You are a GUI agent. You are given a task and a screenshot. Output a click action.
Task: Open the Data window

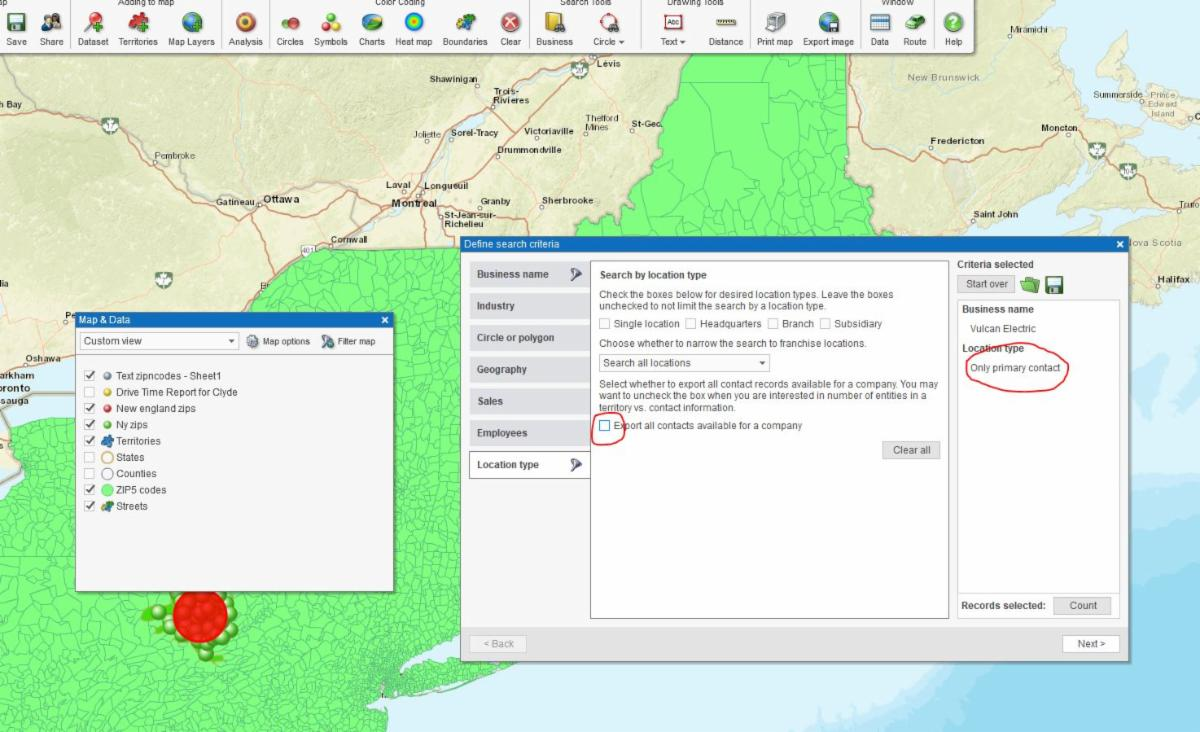[x=880, y=28]
